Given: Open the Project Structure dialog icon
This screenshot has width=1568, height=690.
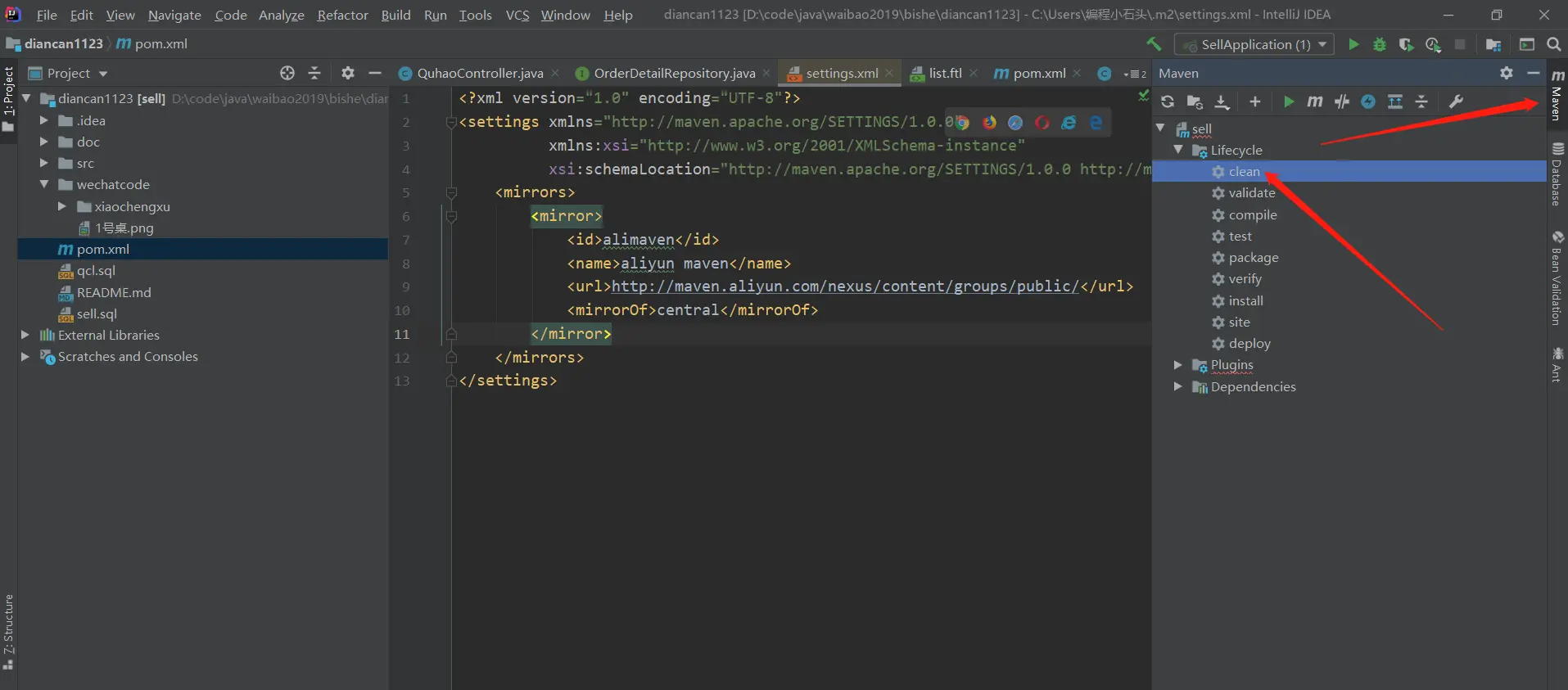Looking at the screenshot, I should pos(1493,44).
